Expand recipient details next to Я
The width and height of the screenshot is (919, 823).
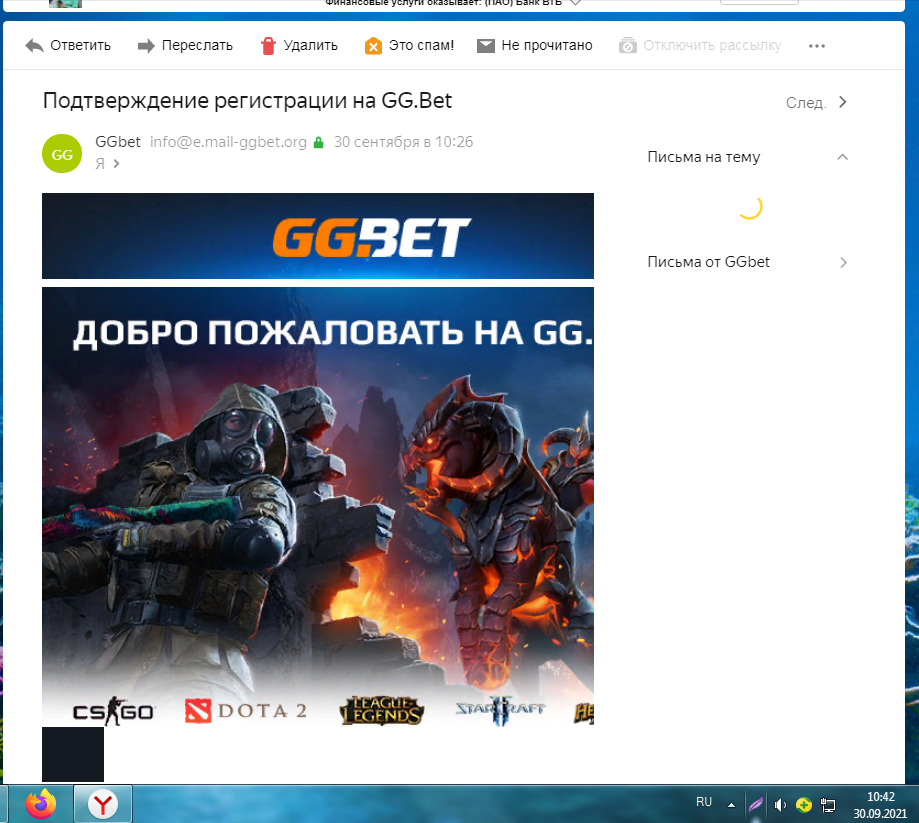[x=117, y=164]
